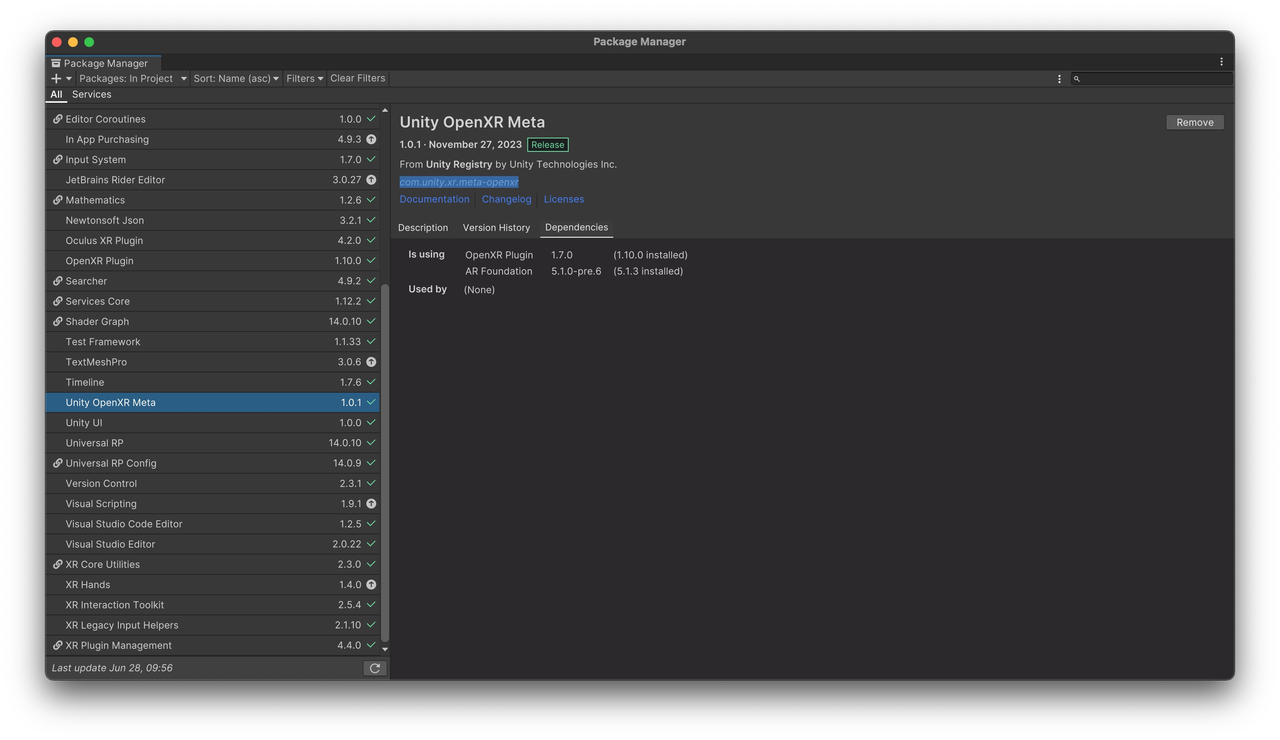Open the add package dropdown arrow
This screenshot has width=1280, height=740.
pos(69,79)
